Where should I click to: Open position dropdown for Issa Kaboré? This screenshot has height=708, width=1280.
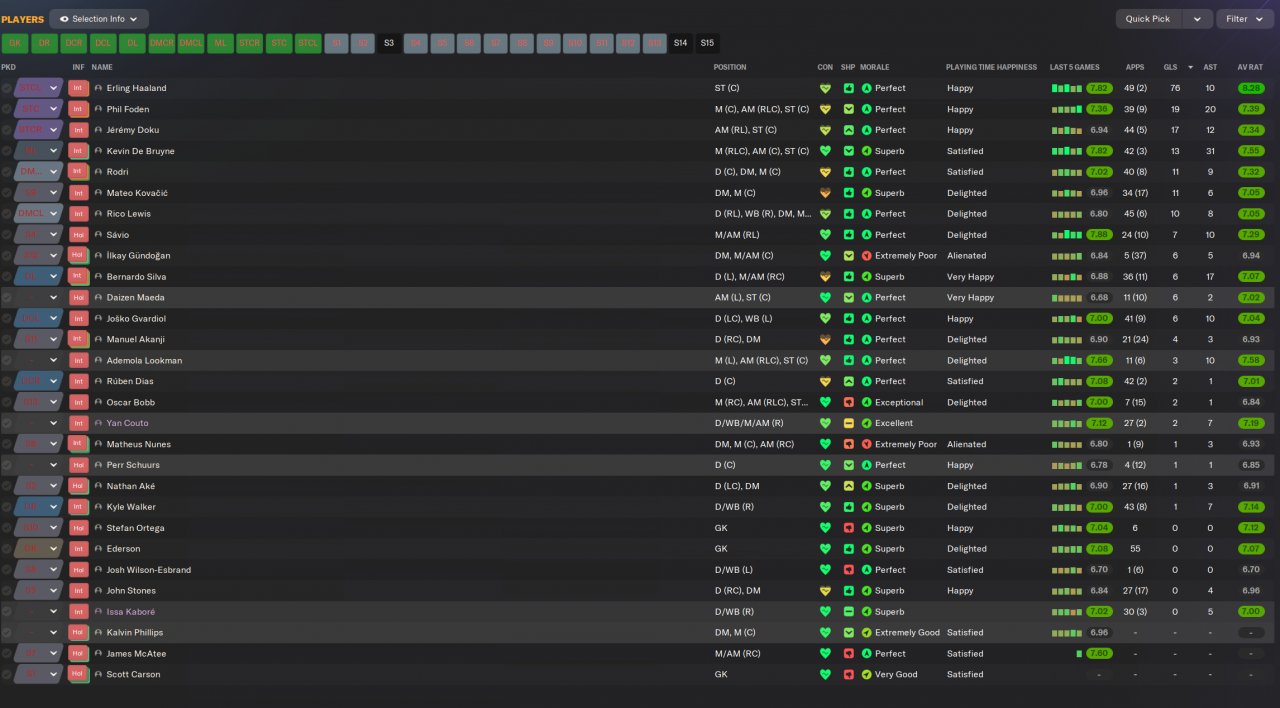coord(54,611)
